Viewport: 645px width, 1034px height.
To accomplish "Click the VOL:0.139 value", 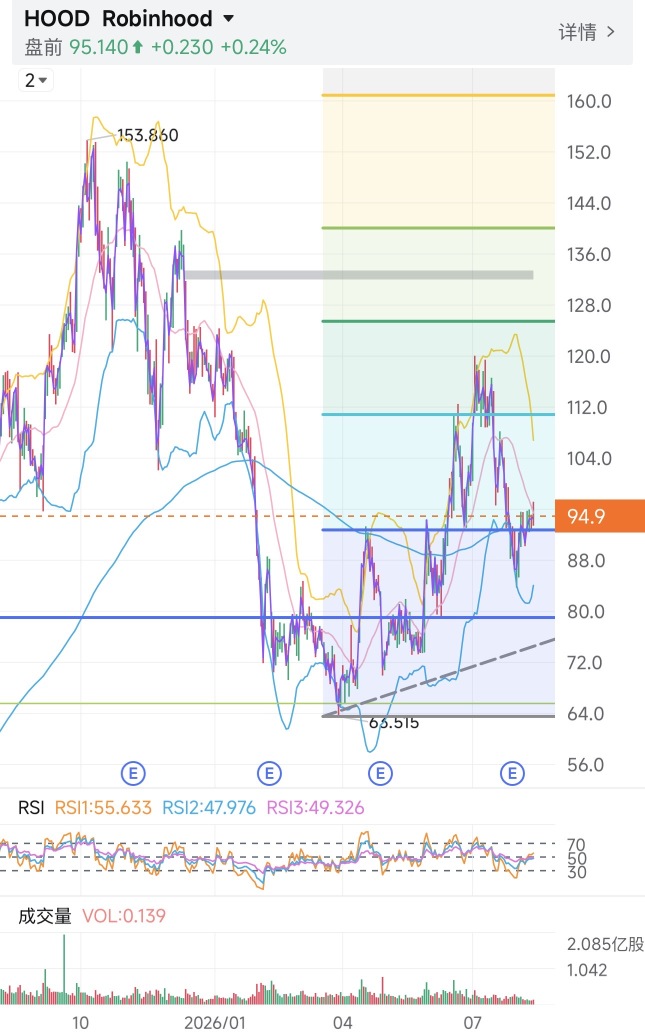I will click(x=124, y=915).
